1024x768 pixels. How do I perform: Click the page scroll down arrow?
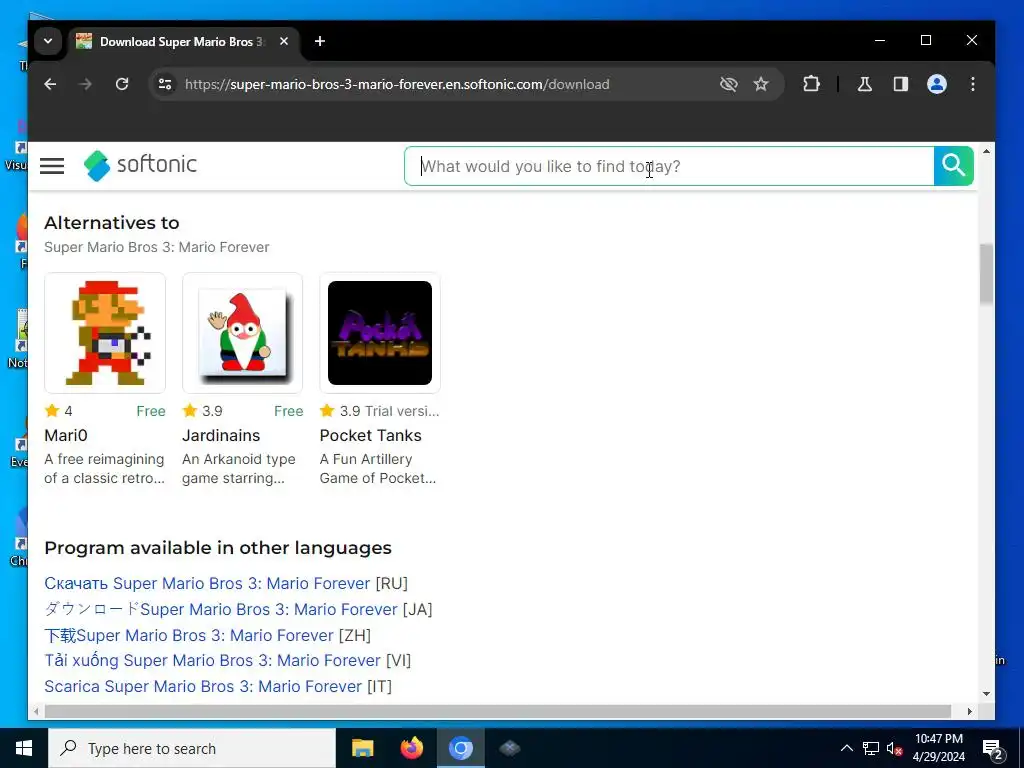point(986,694)
